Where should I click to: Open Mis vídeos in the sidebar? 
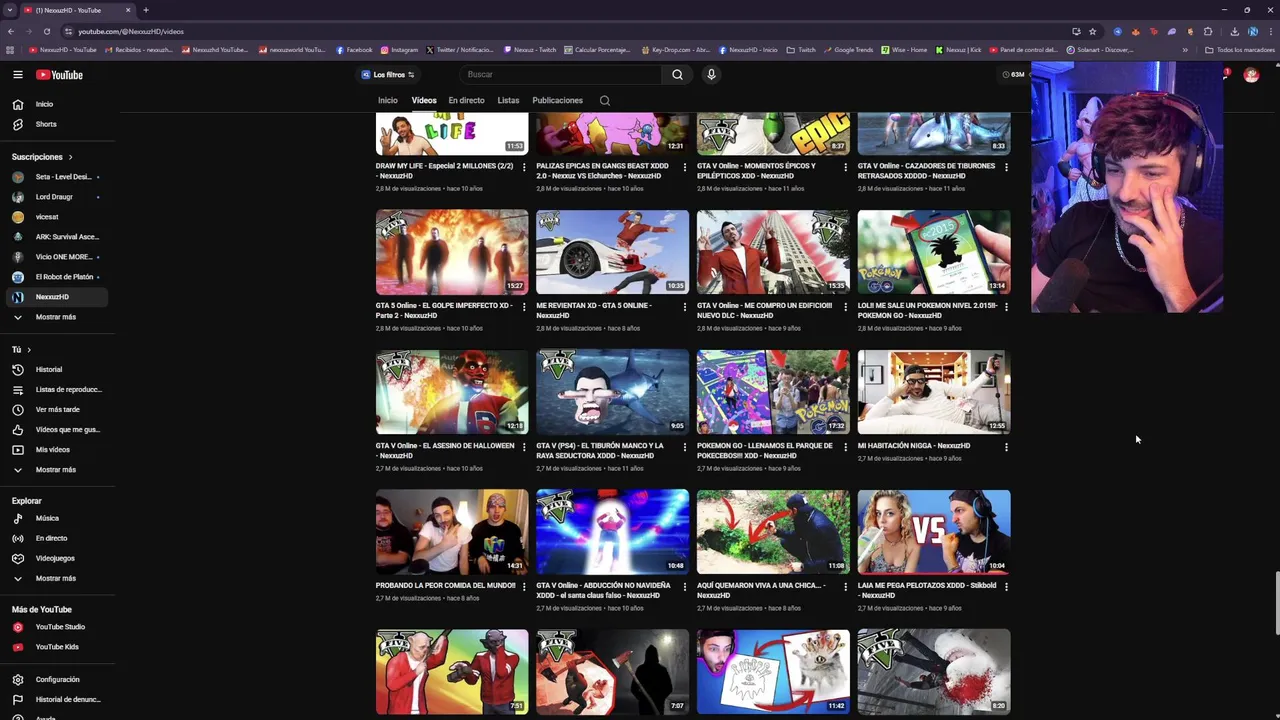pos(58,449)
